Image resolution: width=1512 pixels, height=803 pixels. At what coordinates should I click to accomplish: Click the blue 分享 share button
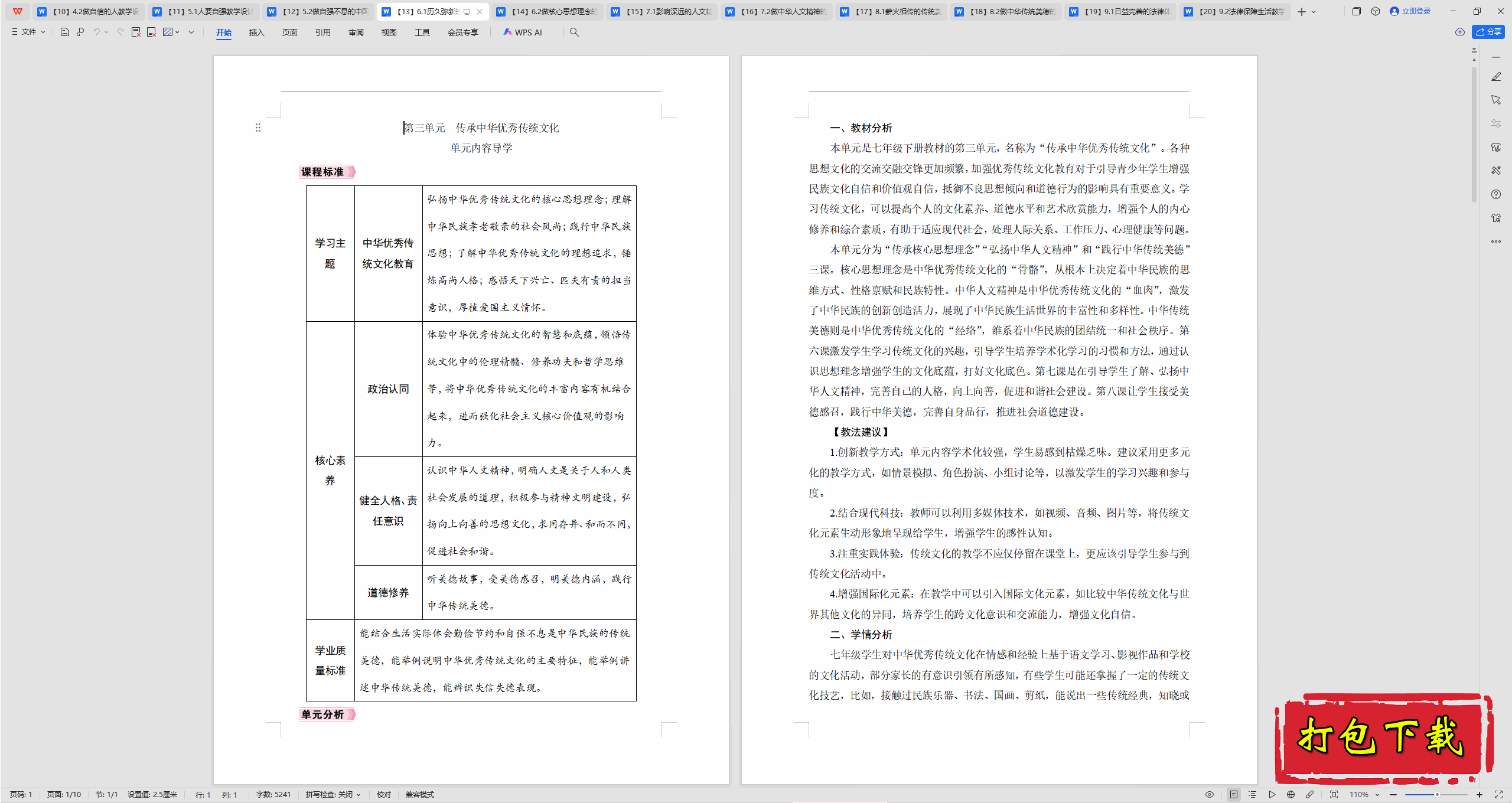coord(1488,32)
